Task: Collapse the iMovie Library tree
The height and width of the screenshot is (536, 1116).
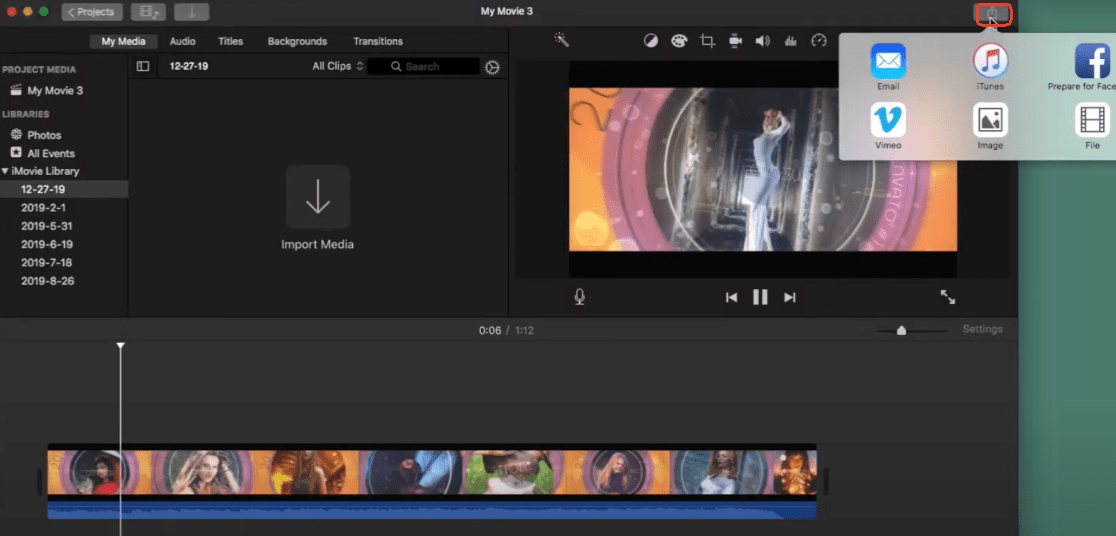Action: [x=4, y=171]
